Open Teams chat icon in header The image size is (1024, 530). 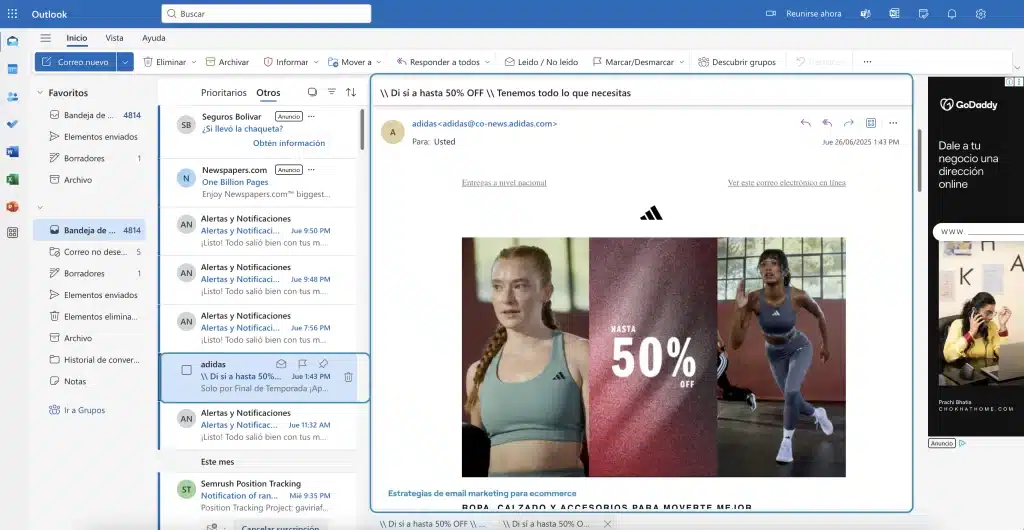(x=865, y=14)
